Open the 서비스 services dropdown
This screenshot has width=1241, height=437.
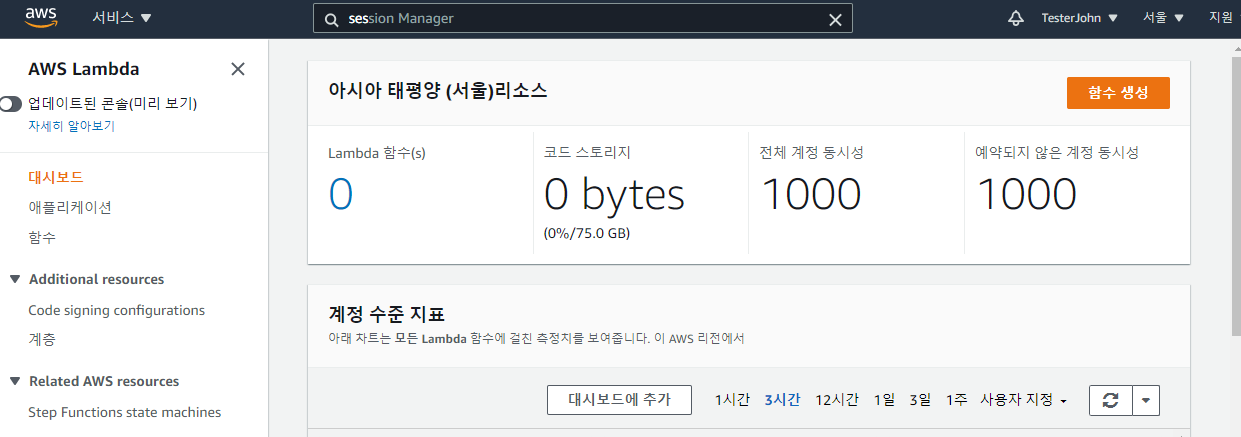click(122, 18)
